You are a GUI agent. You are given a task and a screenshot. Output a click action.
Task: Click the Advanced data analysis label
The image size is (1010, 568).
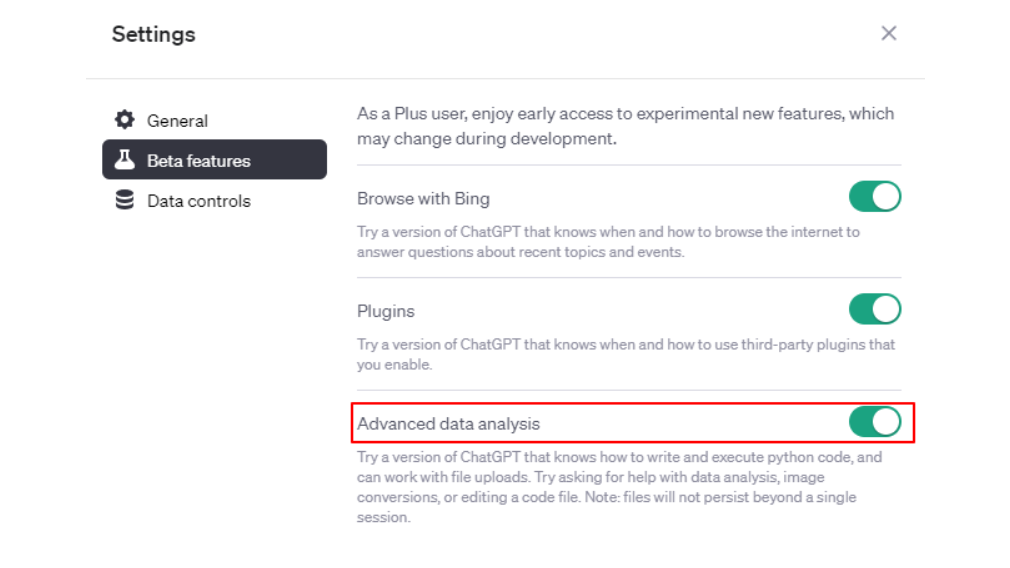448,424
